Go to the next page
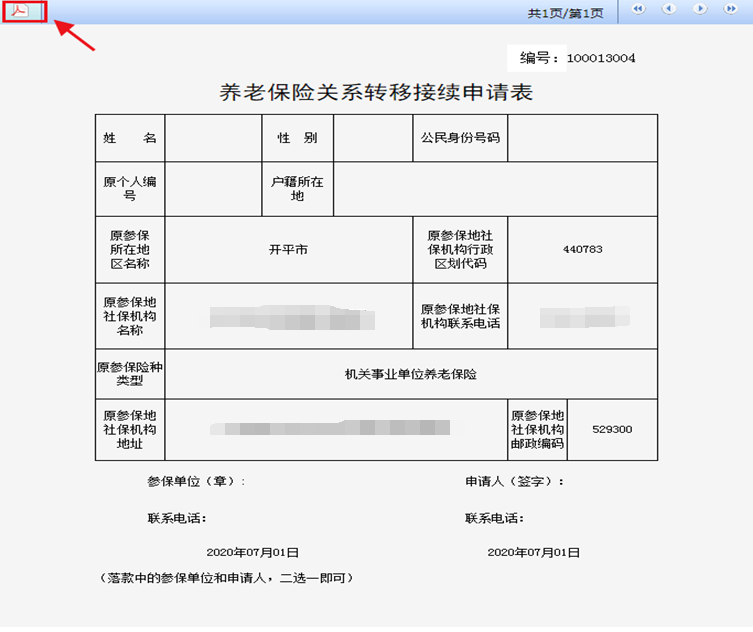Viewport: 753px width, 632px height. [699, 9]
